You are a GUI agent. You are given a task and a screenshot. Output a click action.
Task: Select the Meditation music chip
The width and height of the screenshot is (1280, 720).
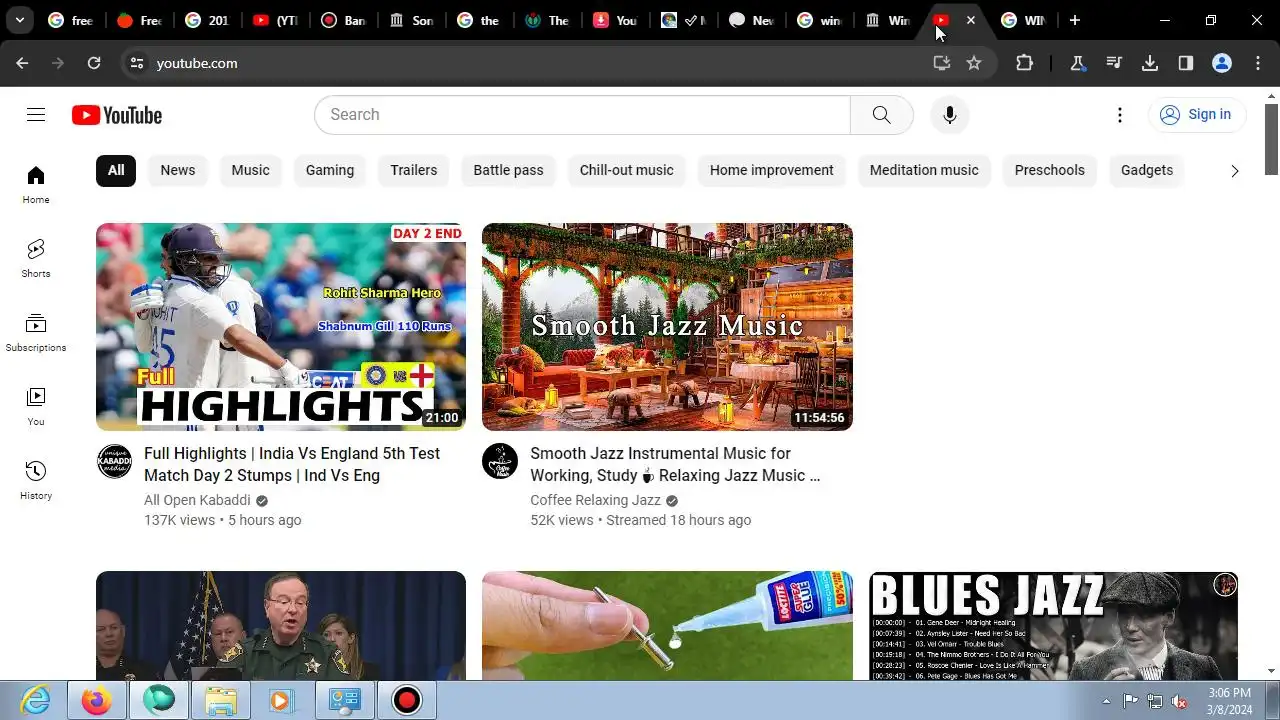[x=924, y=170]
